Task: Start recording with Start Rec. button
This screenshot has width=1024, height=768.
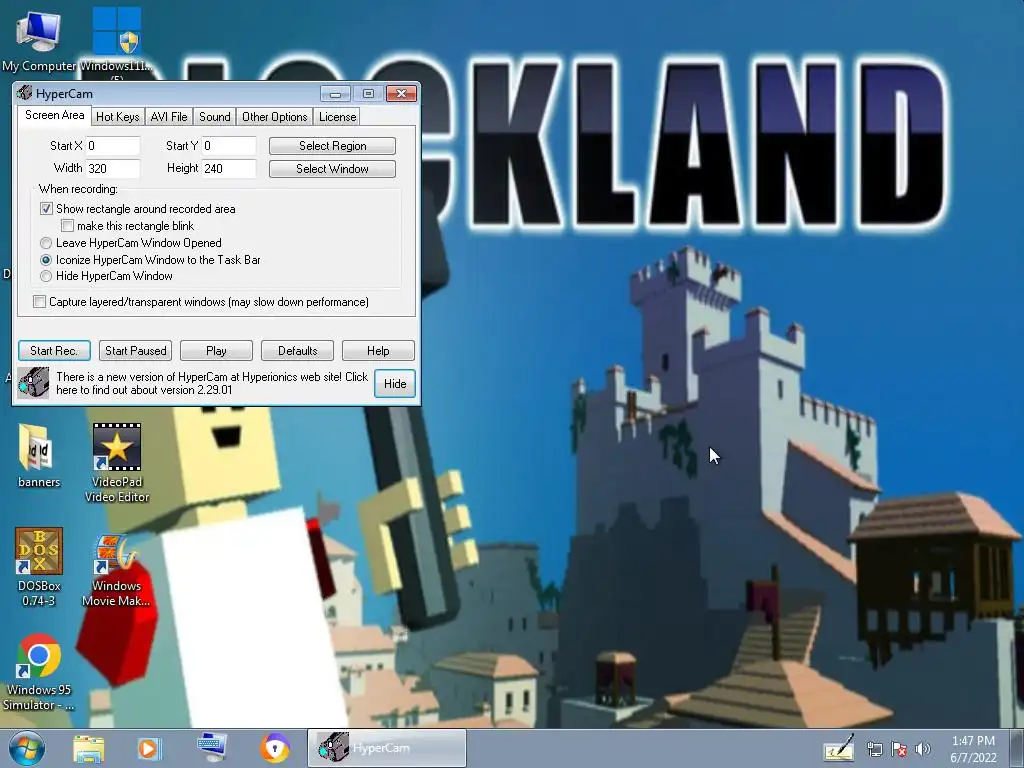Action: 54,351
